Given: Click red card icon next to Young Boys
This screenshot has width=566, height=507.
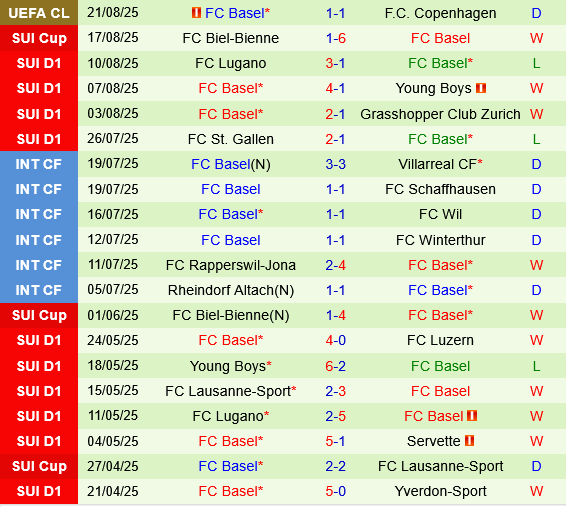Looking at the screenshot, I should (481, 88).
